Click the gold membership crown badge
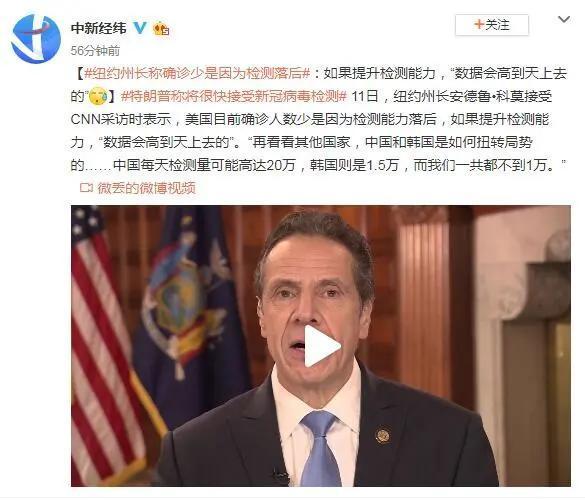Viewport: 585px width, 500px height. pos(161,28)
